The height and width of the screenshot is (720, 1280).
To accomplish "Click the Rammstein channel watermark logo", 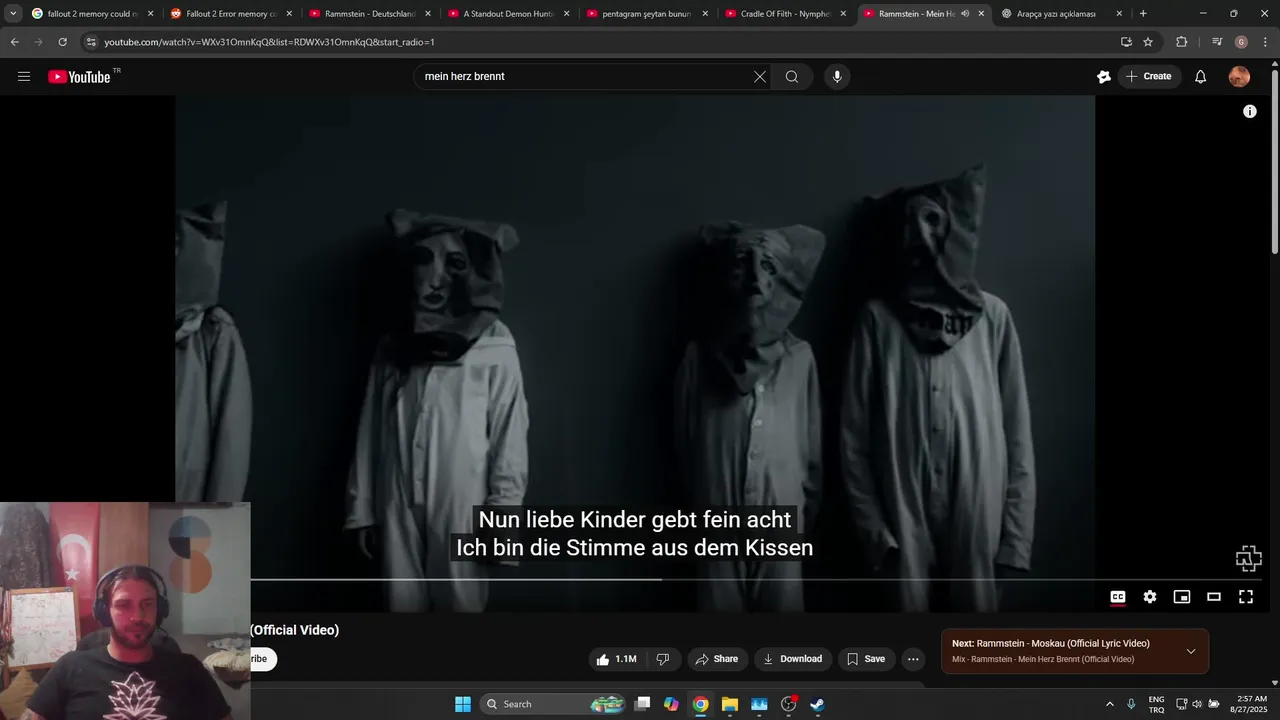I will tap(1248, 558).
